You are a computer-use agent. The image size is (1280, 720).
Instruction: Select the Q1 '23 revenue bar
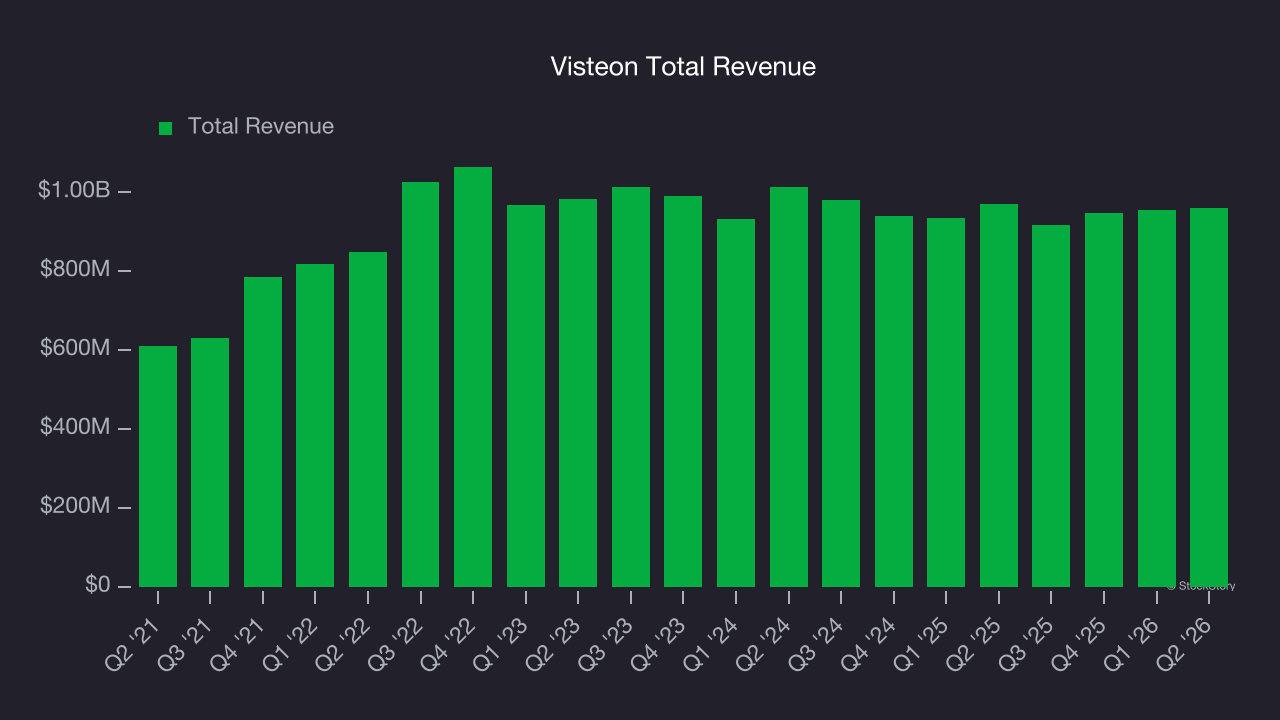point(526,396)
